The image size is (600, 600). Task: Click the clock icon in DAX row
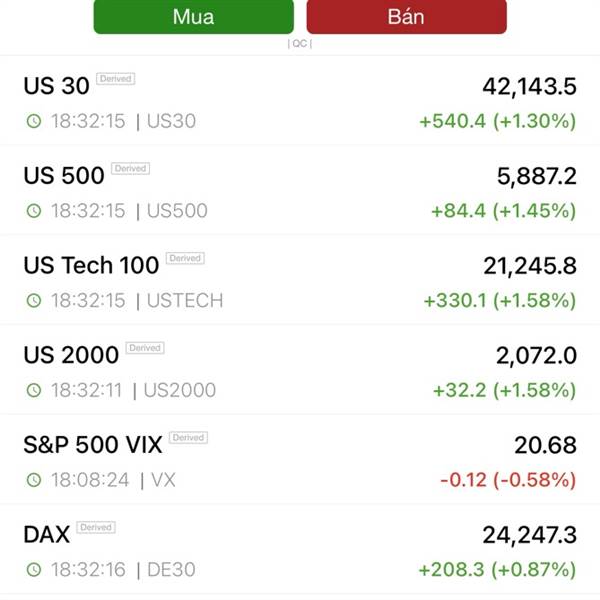(x=34, y=569)
